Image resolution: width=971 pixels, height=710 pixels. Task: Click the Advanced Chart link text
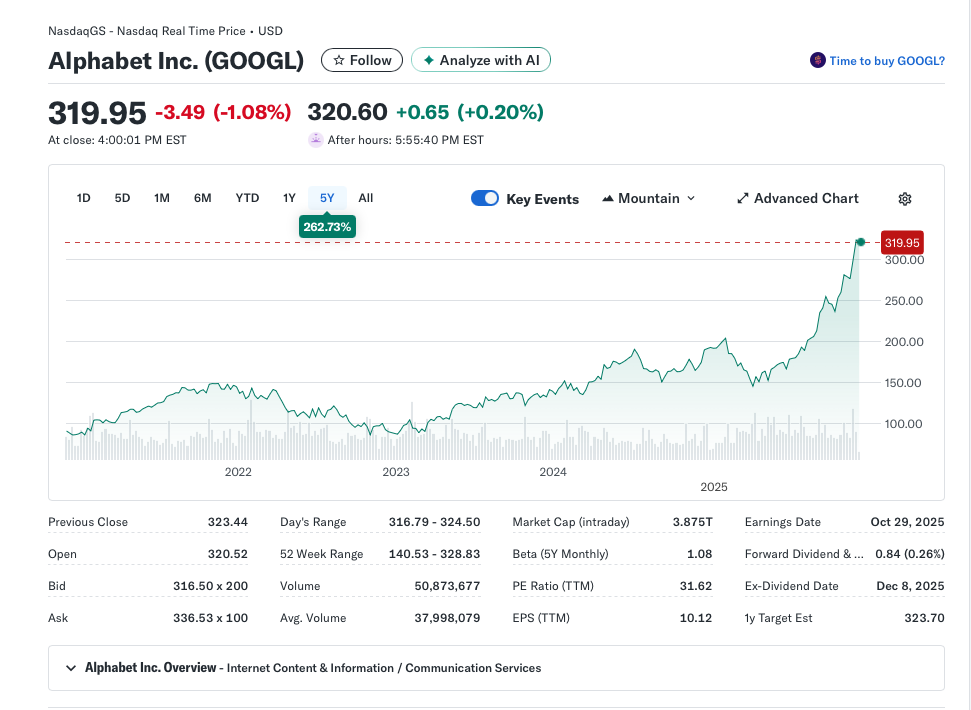click(806, 199)
